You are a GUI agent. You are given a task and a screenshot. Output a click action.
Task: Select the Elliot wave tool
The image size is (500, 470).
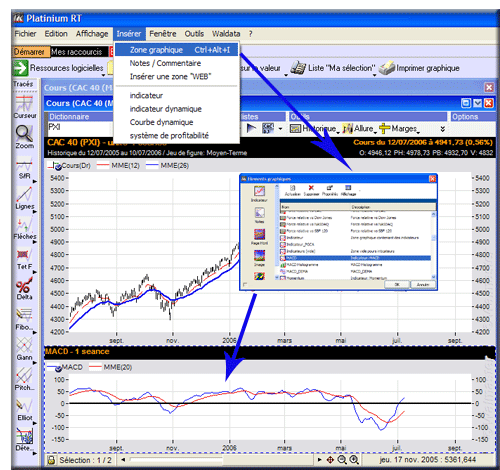pos(24,409)
